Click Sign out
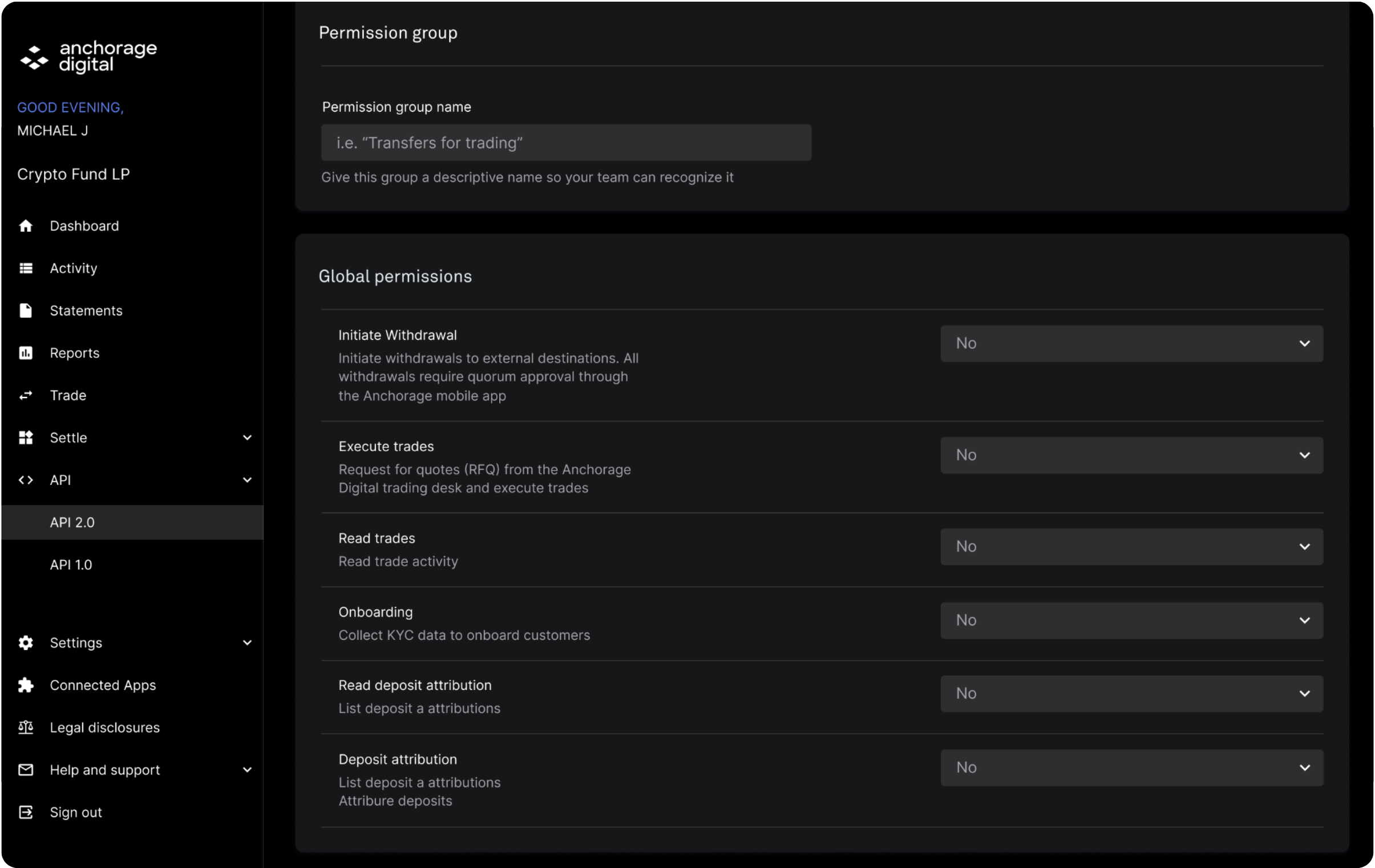This screenshot has width=1375, height=868. (75, 812)
